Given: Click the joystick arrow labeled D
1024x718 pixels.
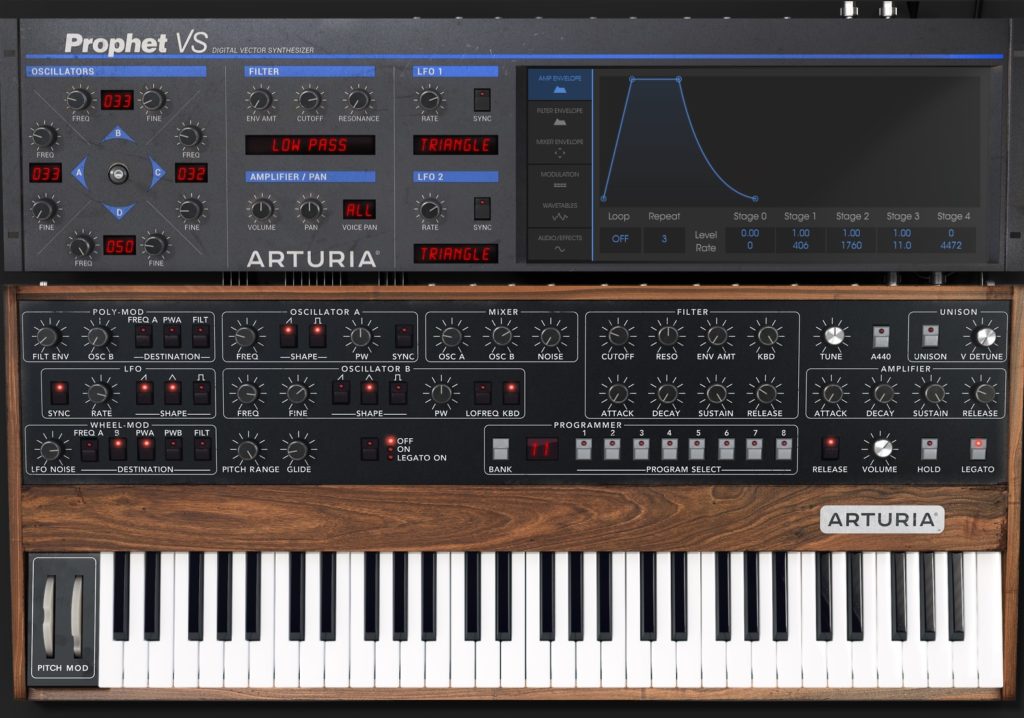Looking at the screenshot, I should coord(118,211).
